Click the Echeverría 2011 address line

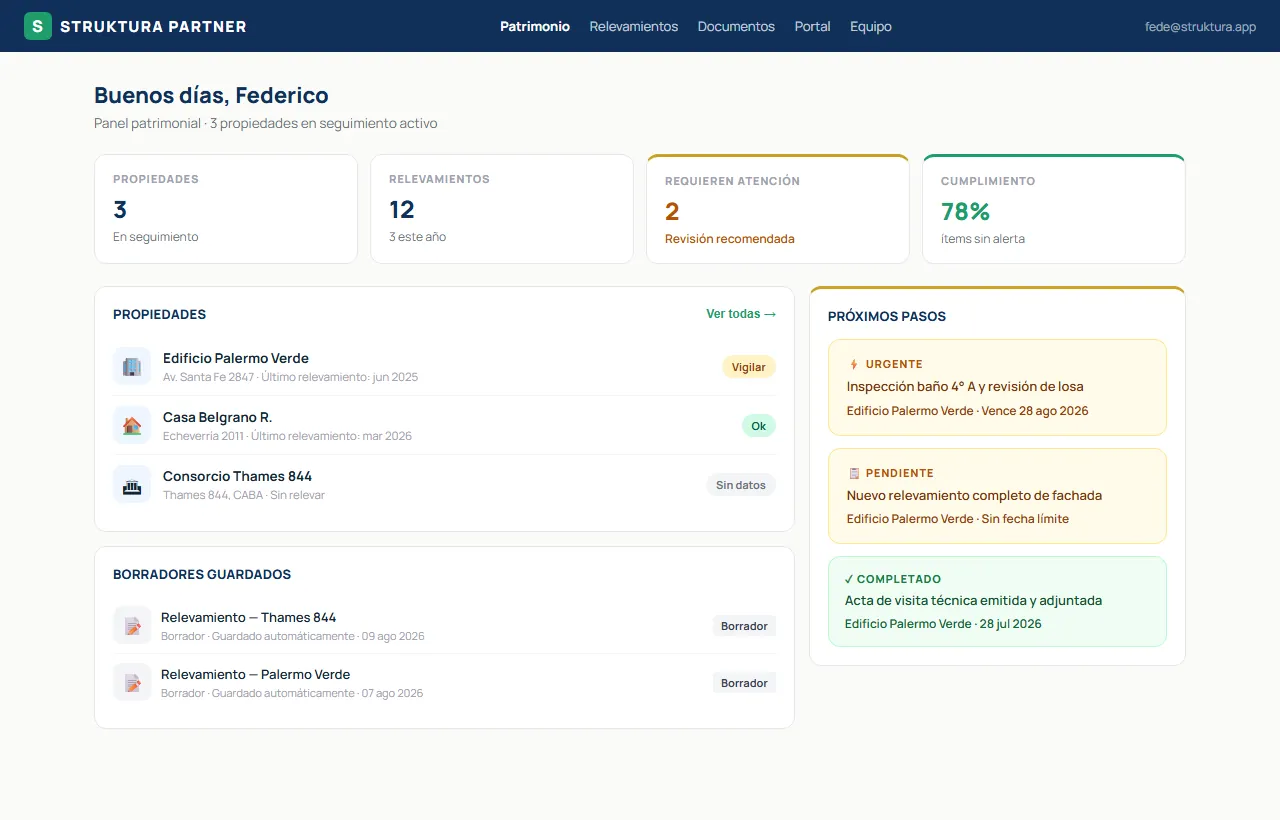287,437
